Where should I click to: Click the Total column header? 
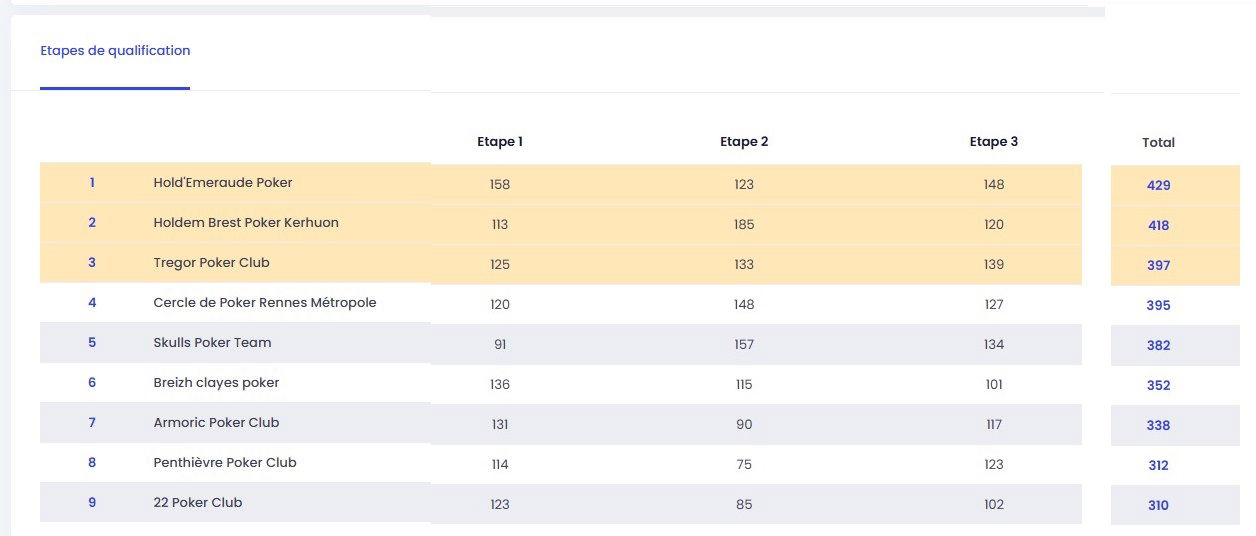tap(1158, 143)
